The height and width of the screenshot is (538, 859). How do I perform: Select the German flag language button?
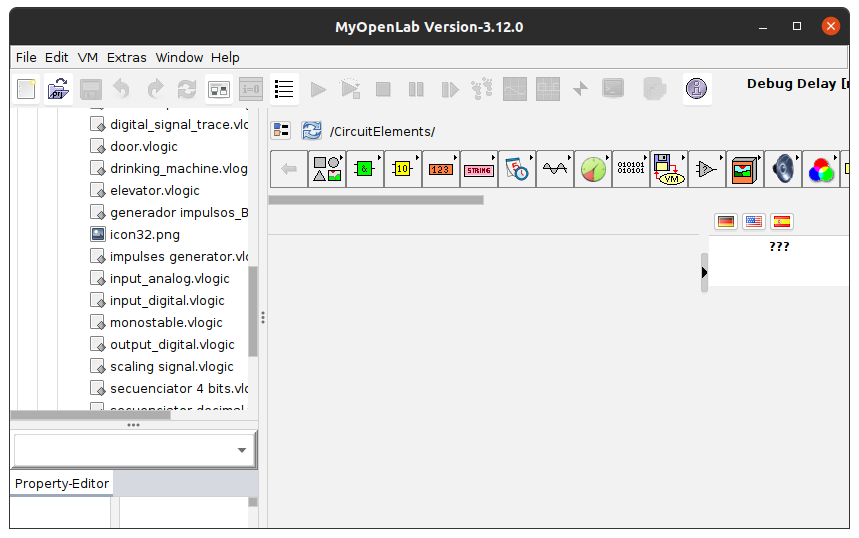point(726,221)
